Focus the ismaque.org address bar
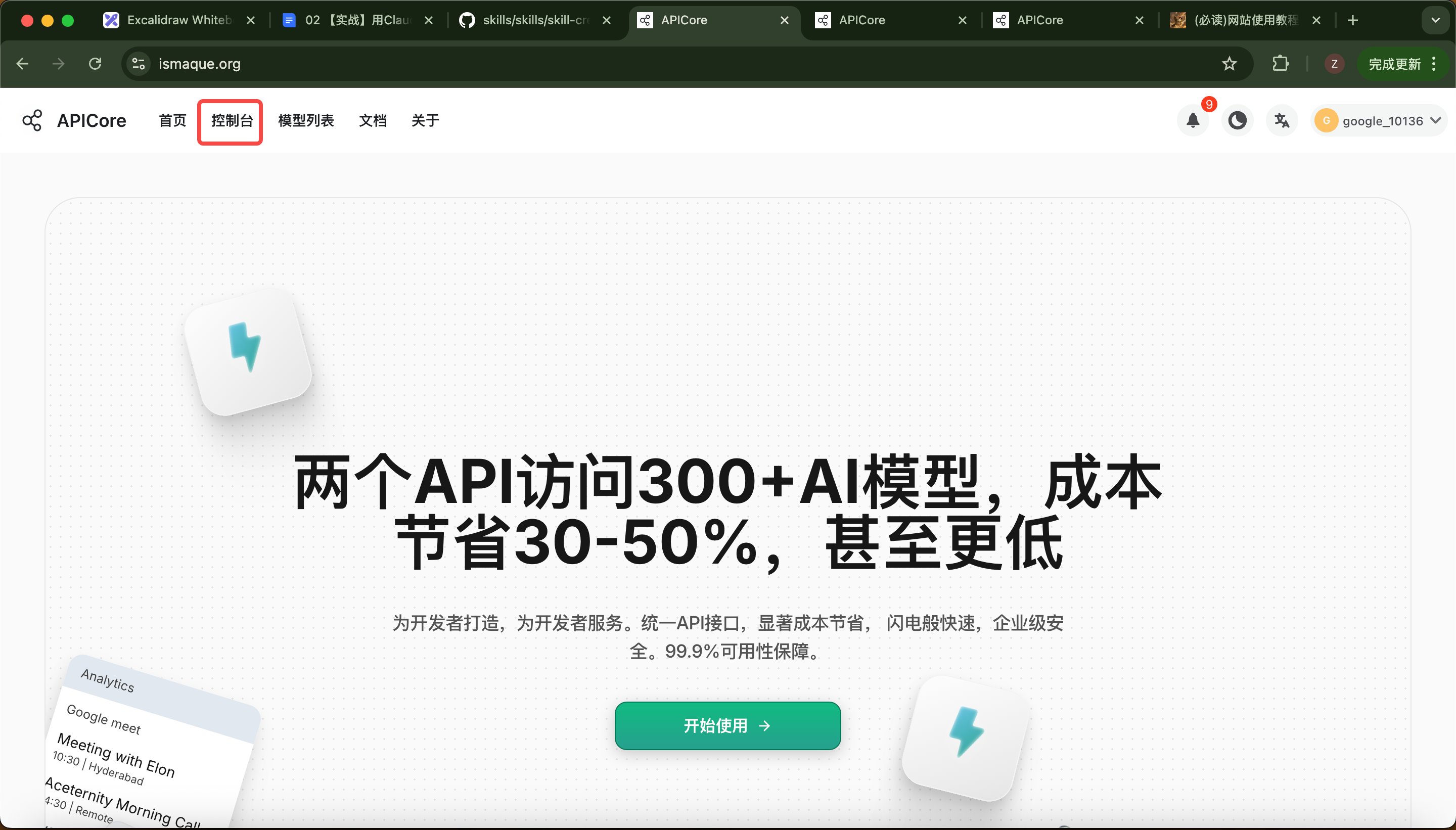The width and height of the screenshot is (1456, 830). point(687,63)
